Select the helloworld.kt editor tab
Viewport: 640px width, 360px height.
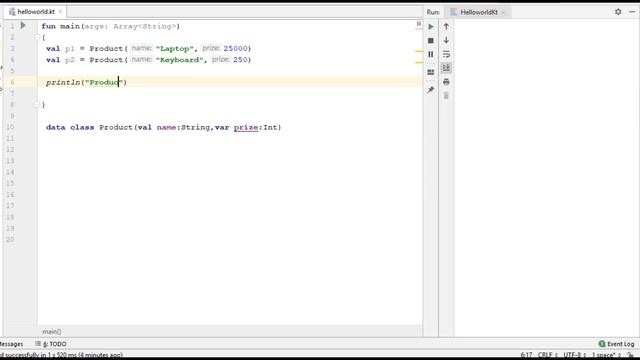click(36, 12)
